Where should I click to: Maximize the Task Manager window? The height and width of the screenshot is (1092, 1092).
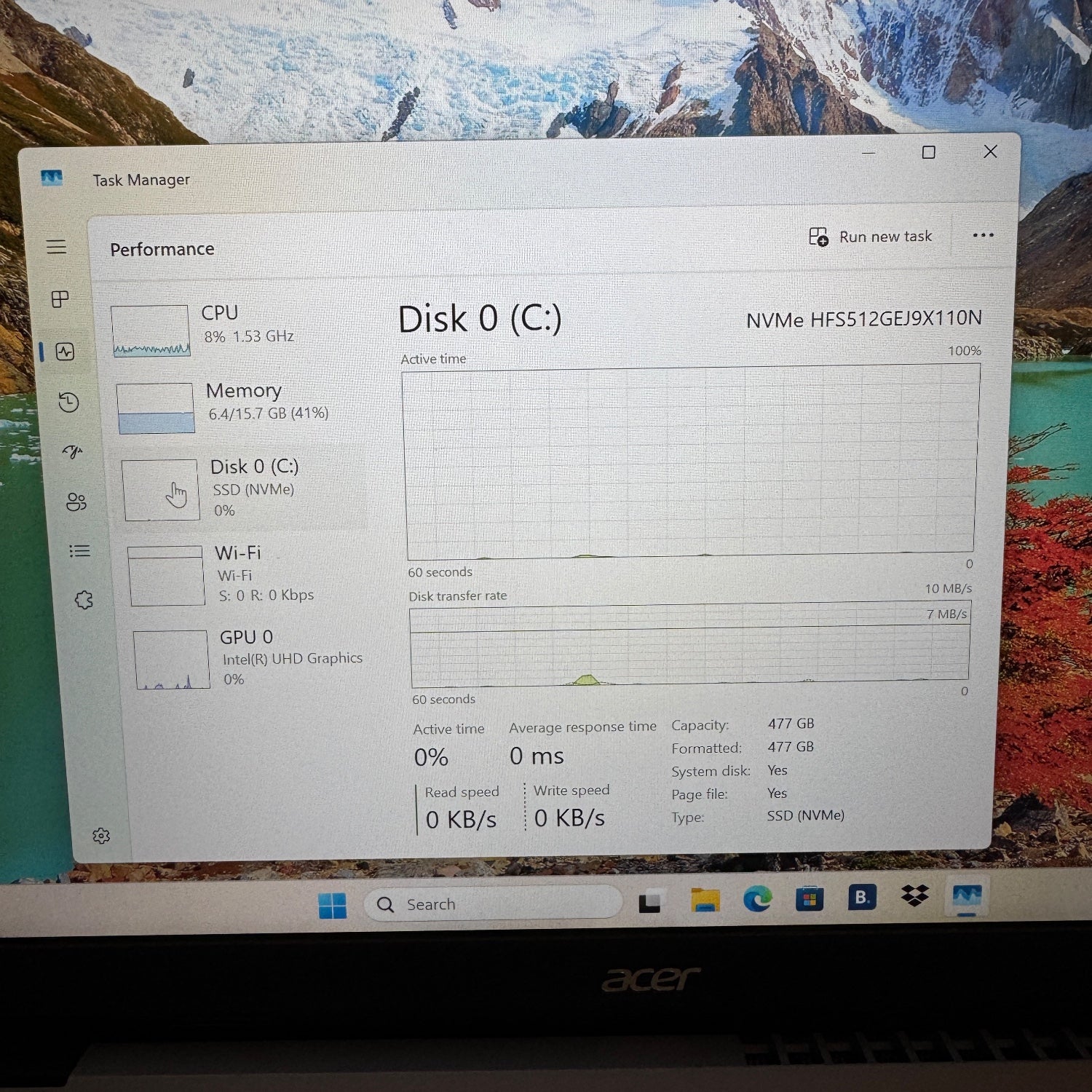point(928,152)
